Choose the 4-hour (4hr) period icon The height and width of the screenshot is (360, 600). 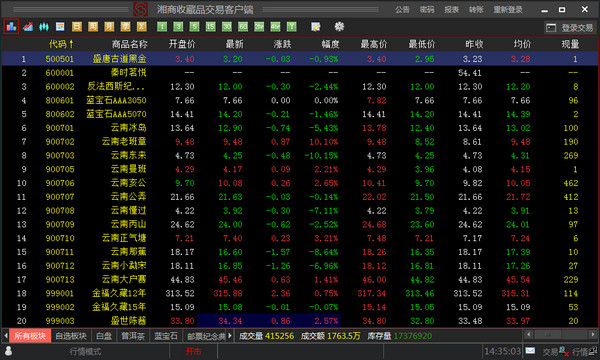275,26
